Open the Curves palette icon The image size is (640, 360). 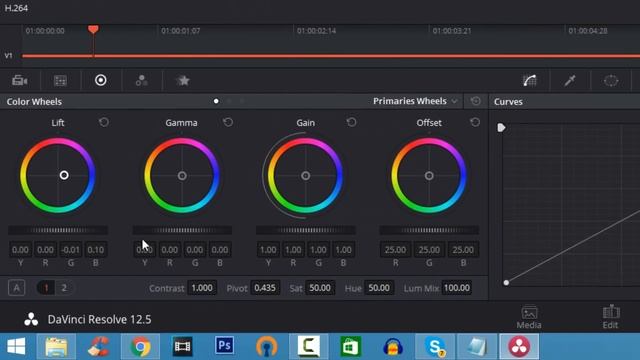[530, 80]
